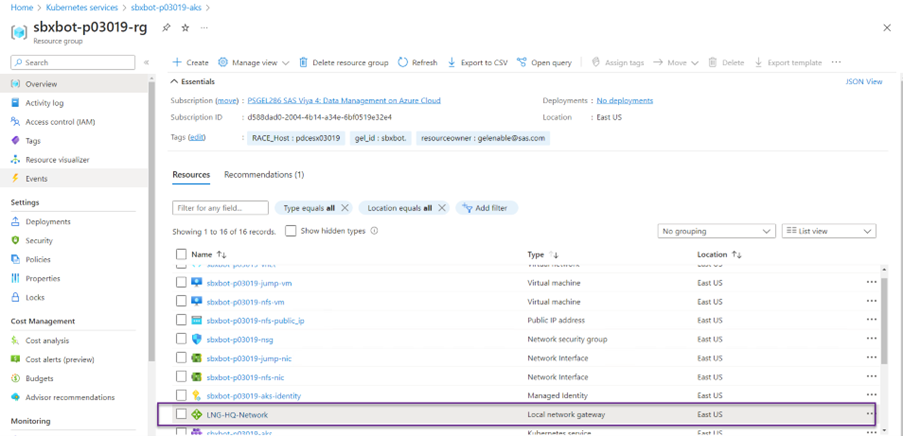Click the Create plus button
The width and height of the screenshot is (903, 436).
[x=191, y=62]
